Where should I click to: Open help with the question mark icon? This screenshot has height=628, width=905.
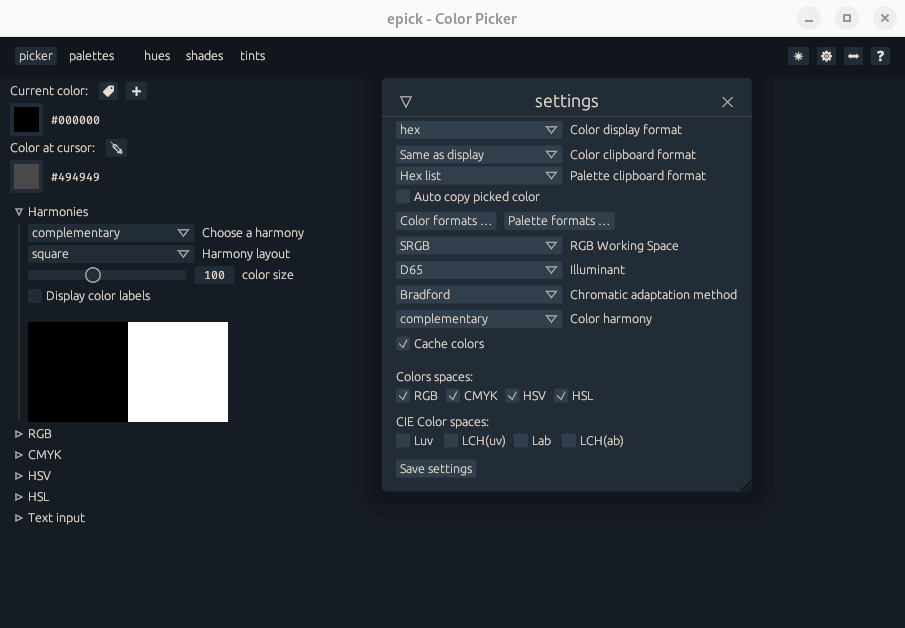[x=880, y=56]
